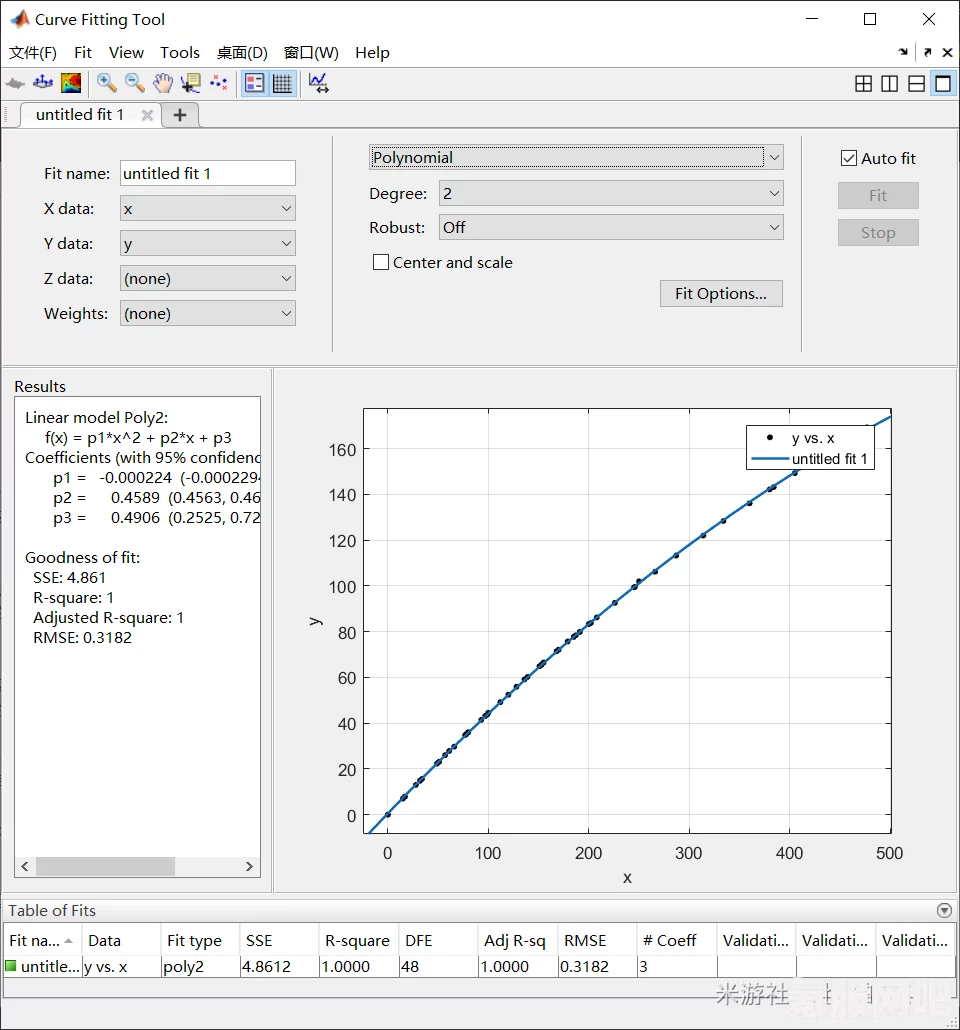Select the top/bottom tile layout icon
The width and height of the screenshot is (960, 1030).
[917, 83]
